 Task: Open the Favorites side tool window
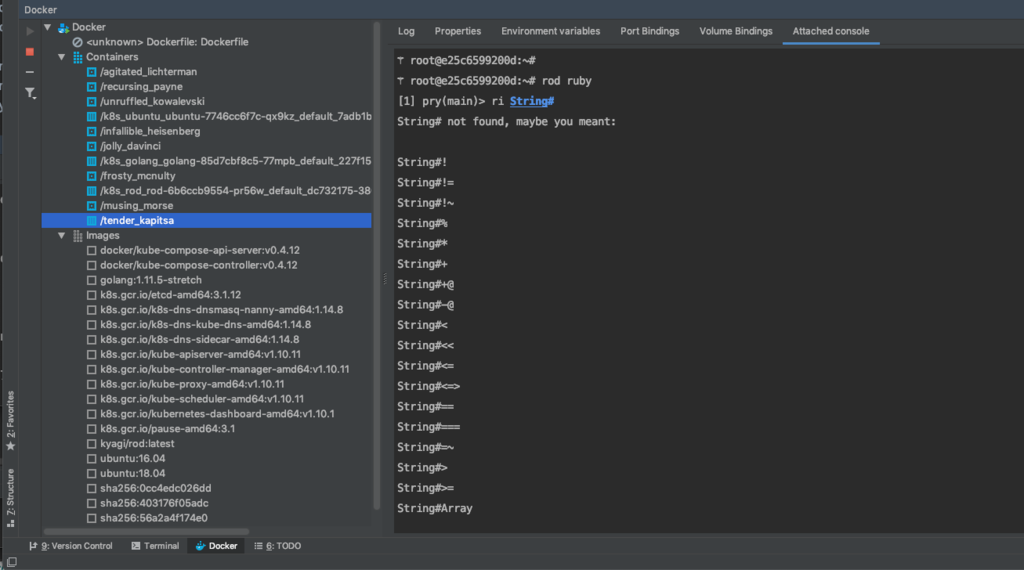(10, 421)
